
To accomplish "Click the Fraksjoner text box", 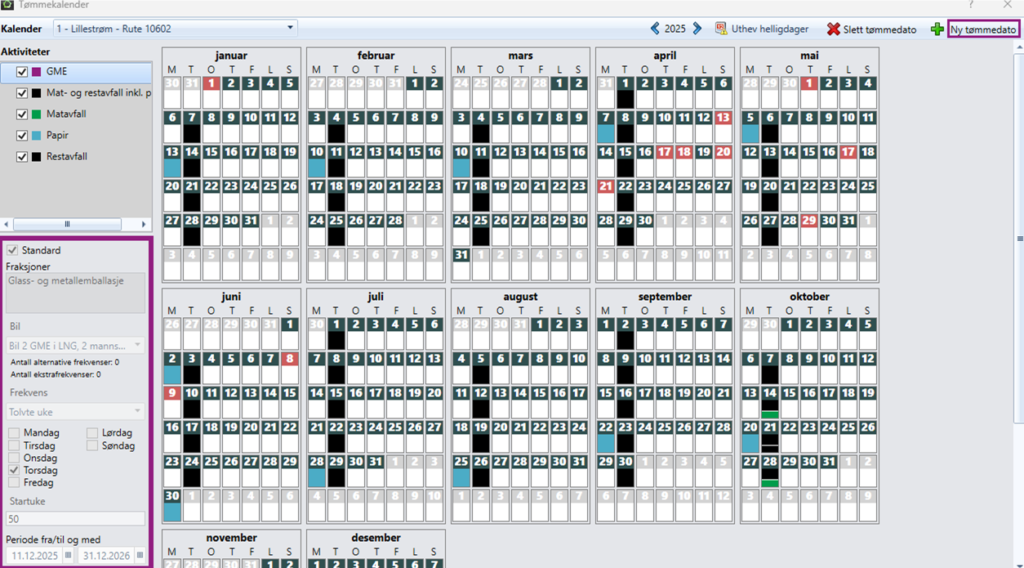I will coord(76,292).
